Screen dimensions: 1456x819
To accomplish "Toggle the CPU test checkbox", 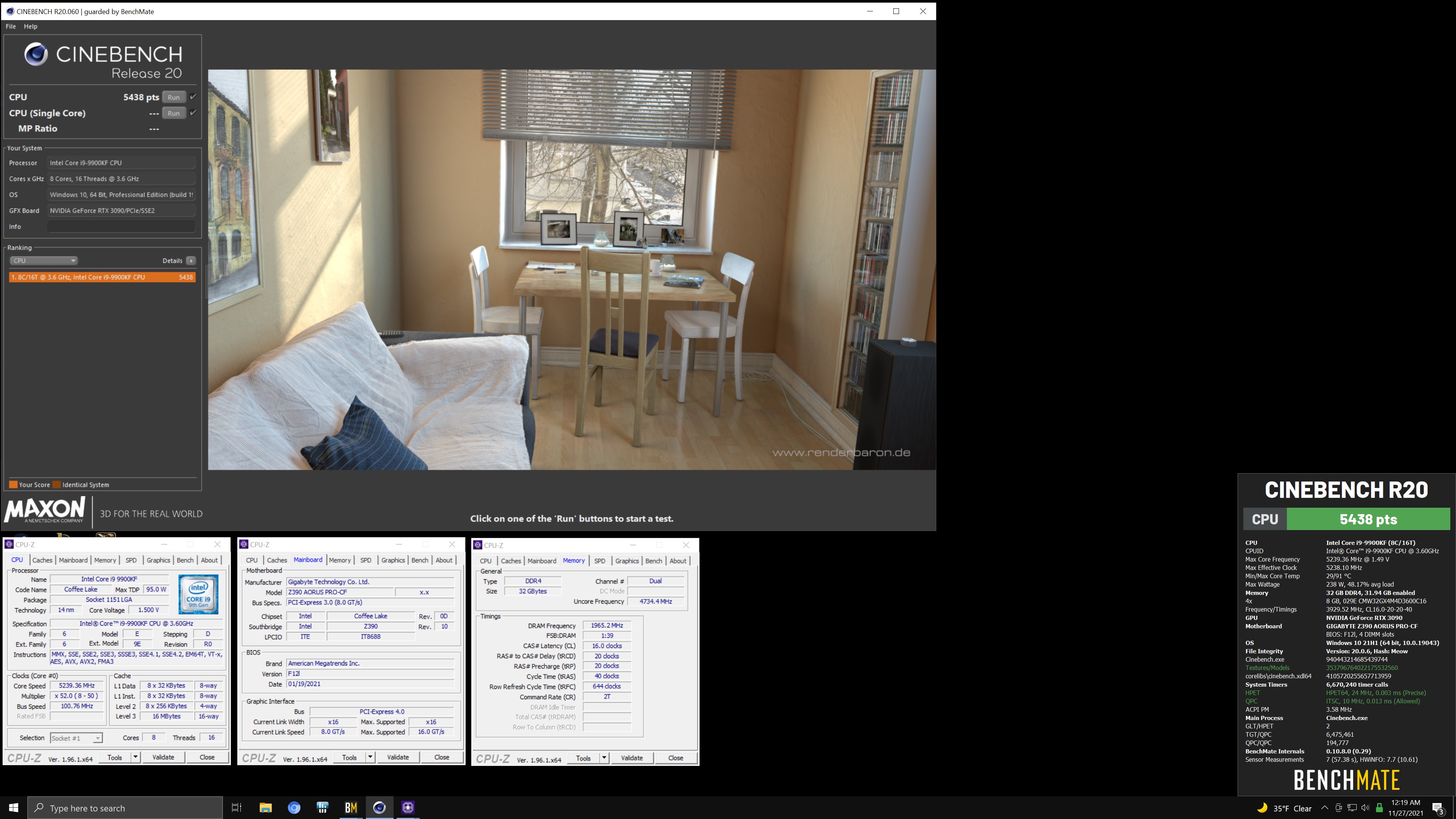I will coord(193,97).
